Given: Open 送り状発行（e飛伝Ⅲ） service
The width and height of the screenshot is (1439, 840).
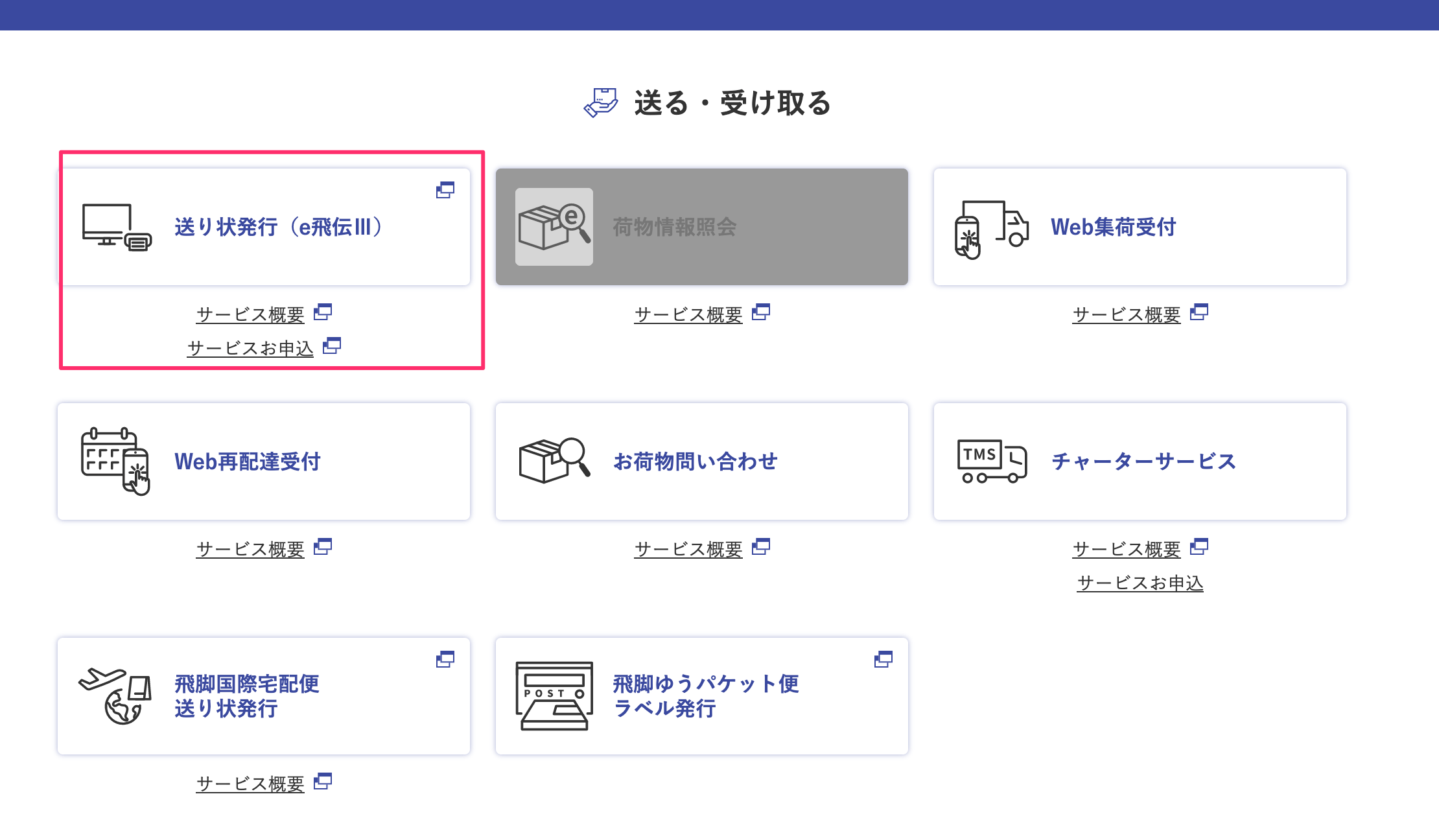Looking at the screenshot, I should coord(279,227).
